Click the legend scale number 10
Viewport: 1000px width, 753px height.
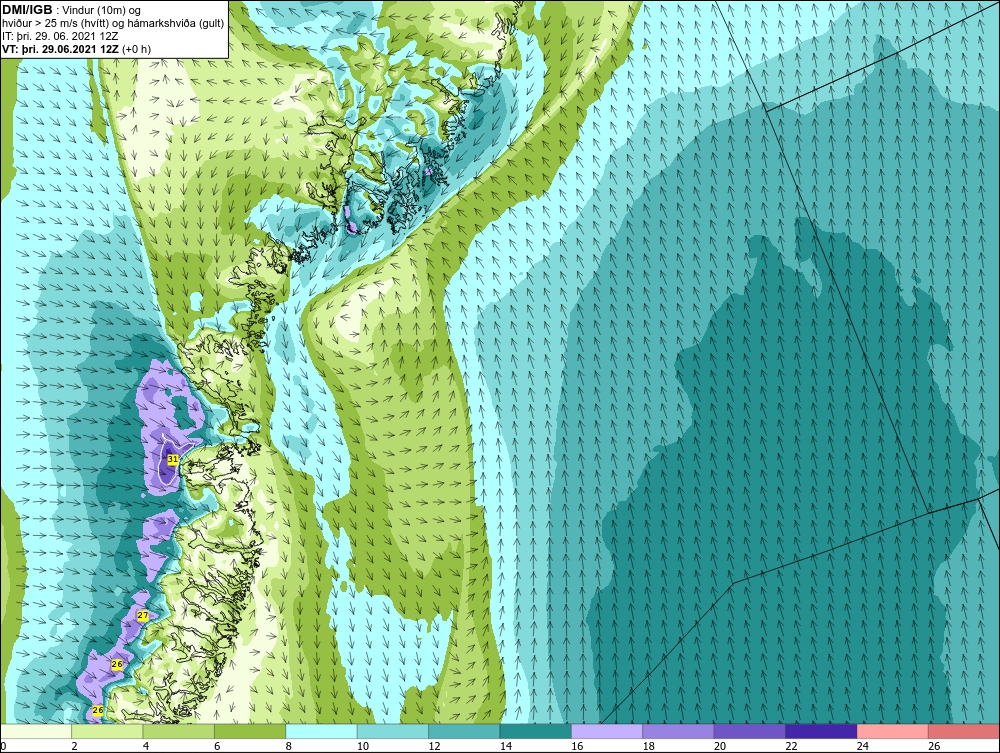(363, 746)
